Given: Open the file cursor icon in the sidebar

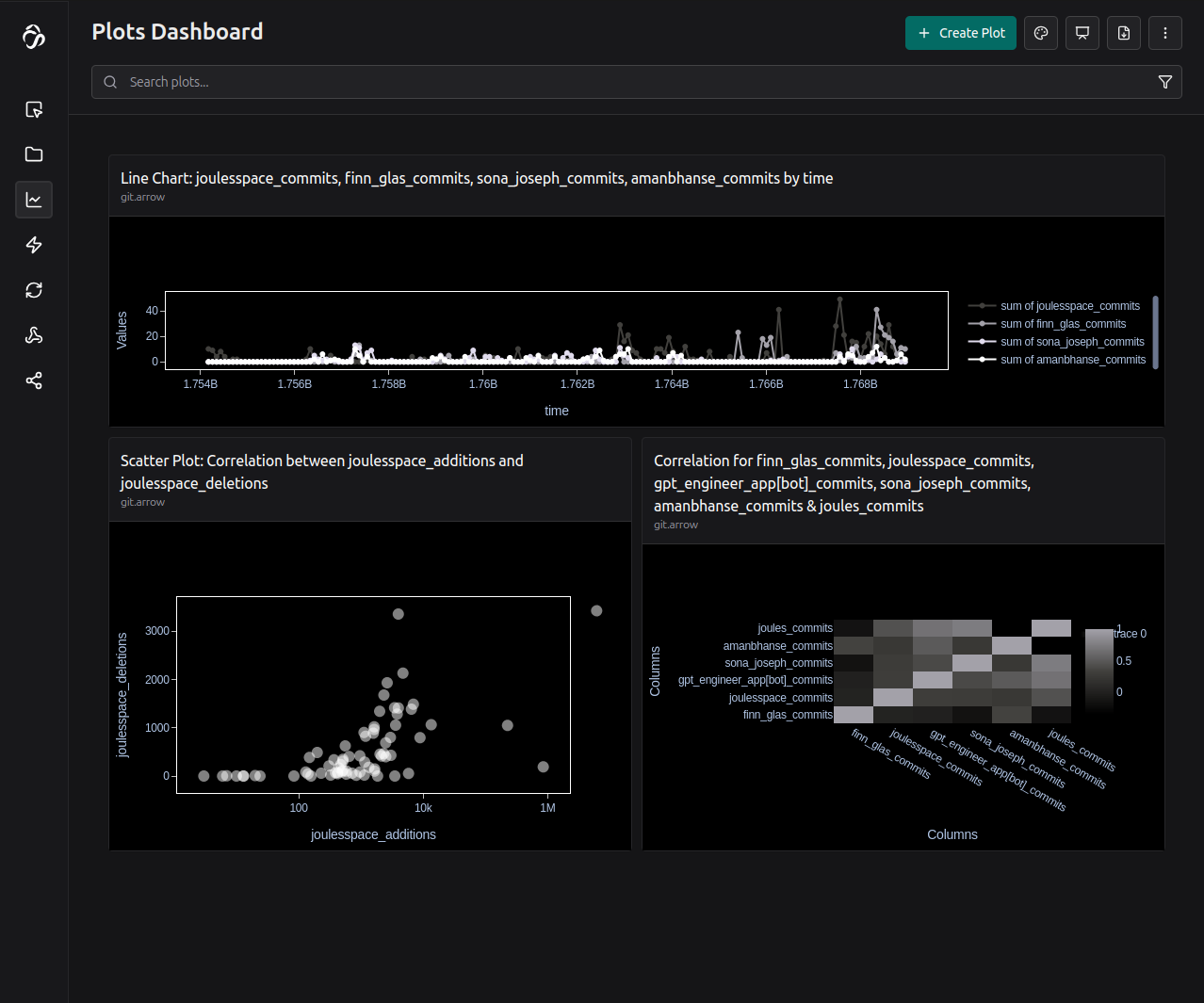Looking at the screenshot, I should point(34,109).
